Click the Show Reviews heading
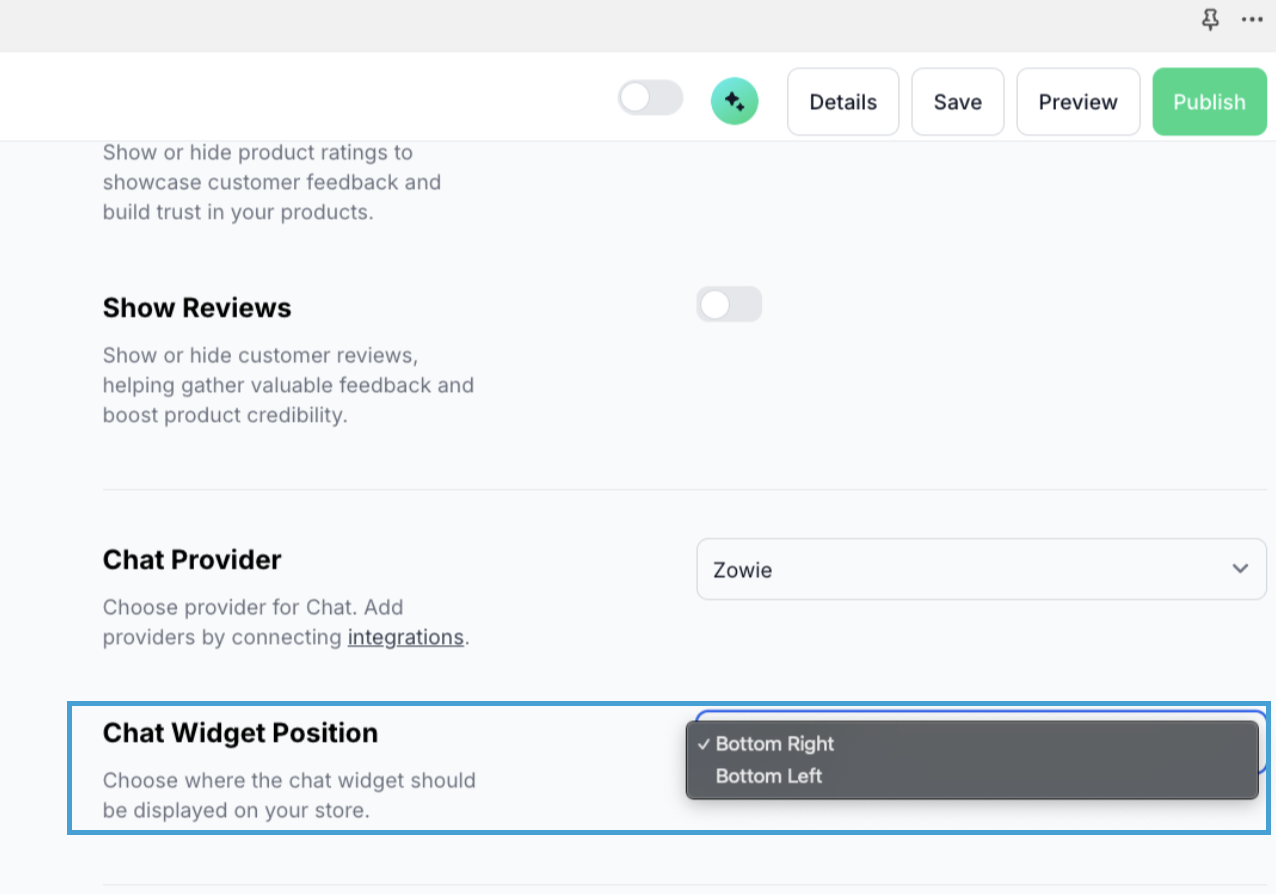This screenshot has height=894, width=1276. [x=197, y=308]
